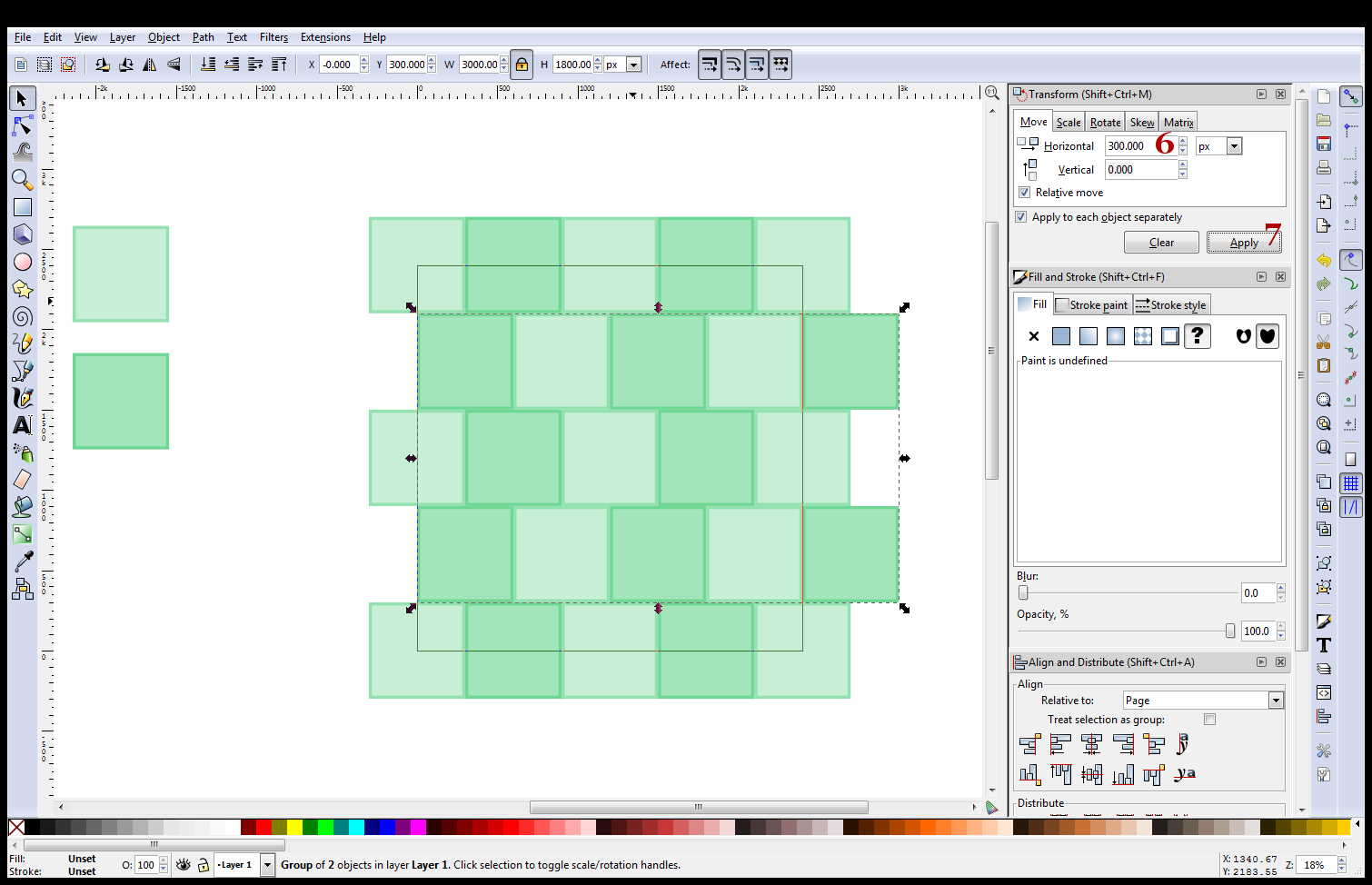Select the Rectangle tool

(x=23, y=207)
